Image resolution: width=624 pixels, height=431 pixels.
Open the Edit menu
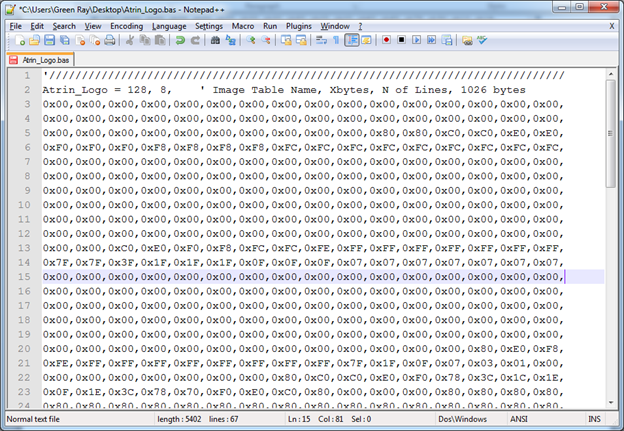[37, 26]
